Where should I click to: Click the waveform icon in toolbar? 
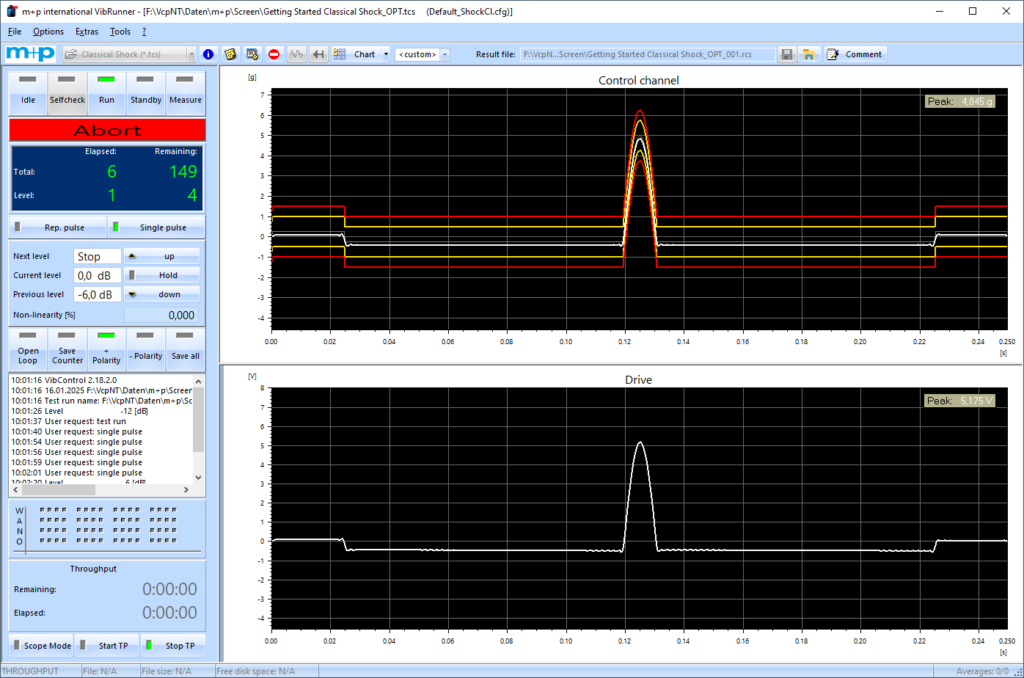coord(296,54)
